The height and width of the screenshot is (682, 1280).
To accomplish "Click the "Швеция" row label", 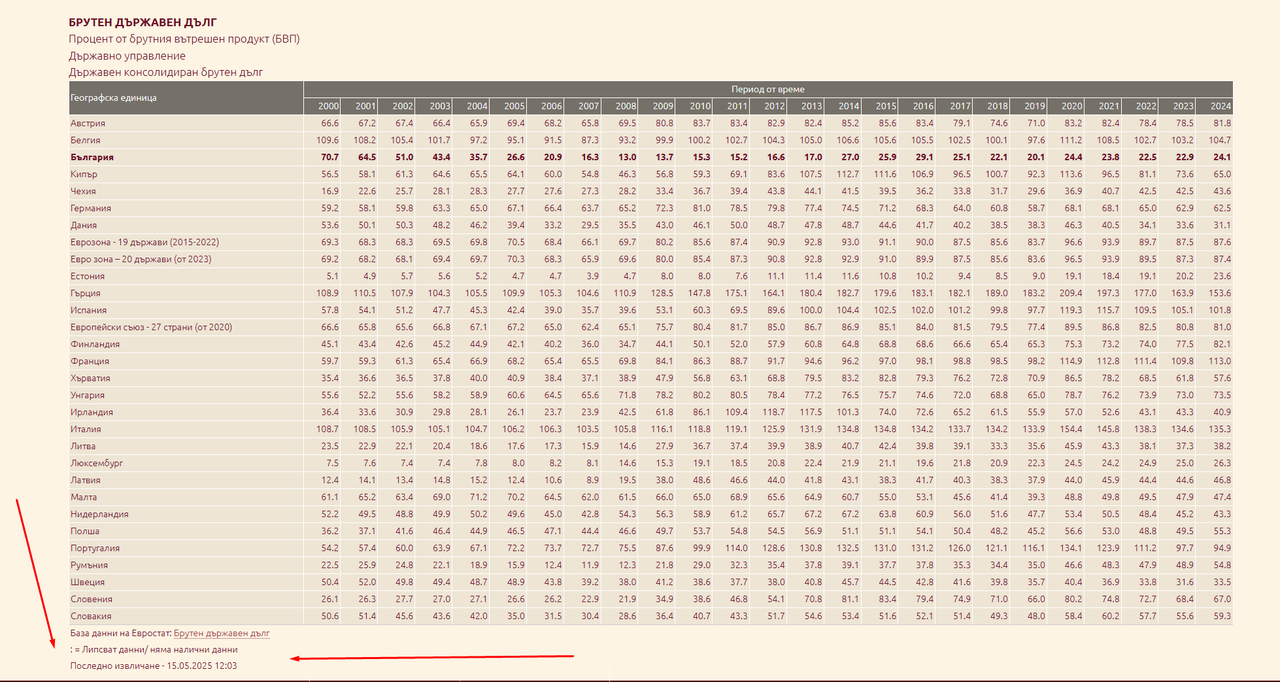I will pyautogui.click(x=88, y=582).
